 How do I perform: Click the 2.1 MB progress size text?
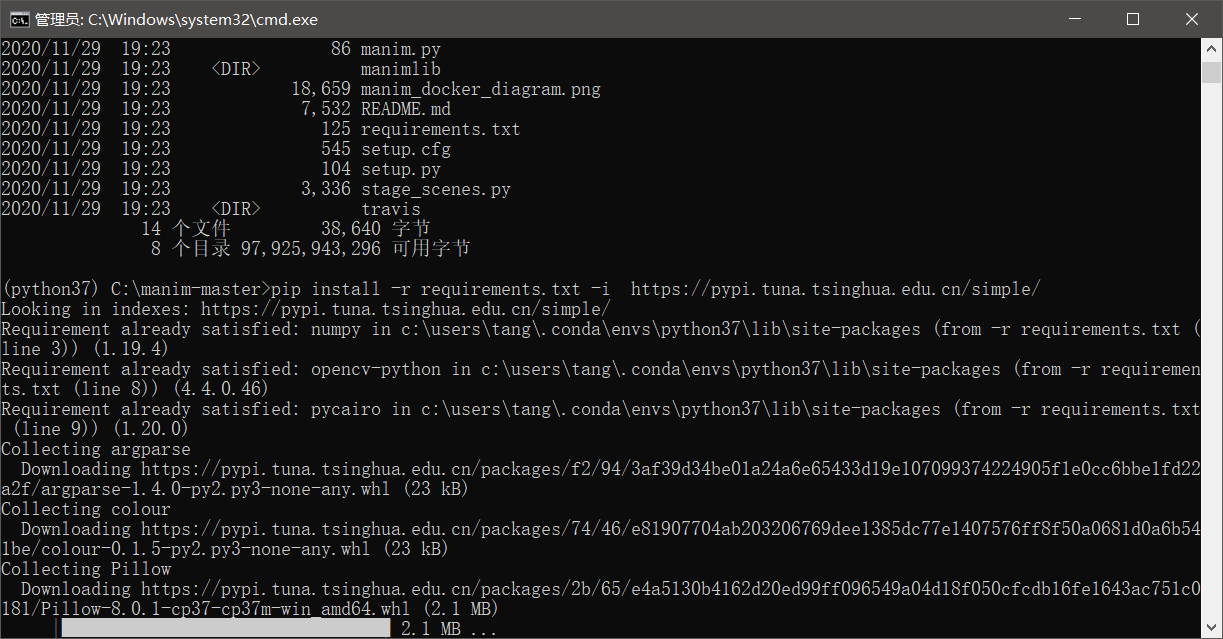[431, 629]
